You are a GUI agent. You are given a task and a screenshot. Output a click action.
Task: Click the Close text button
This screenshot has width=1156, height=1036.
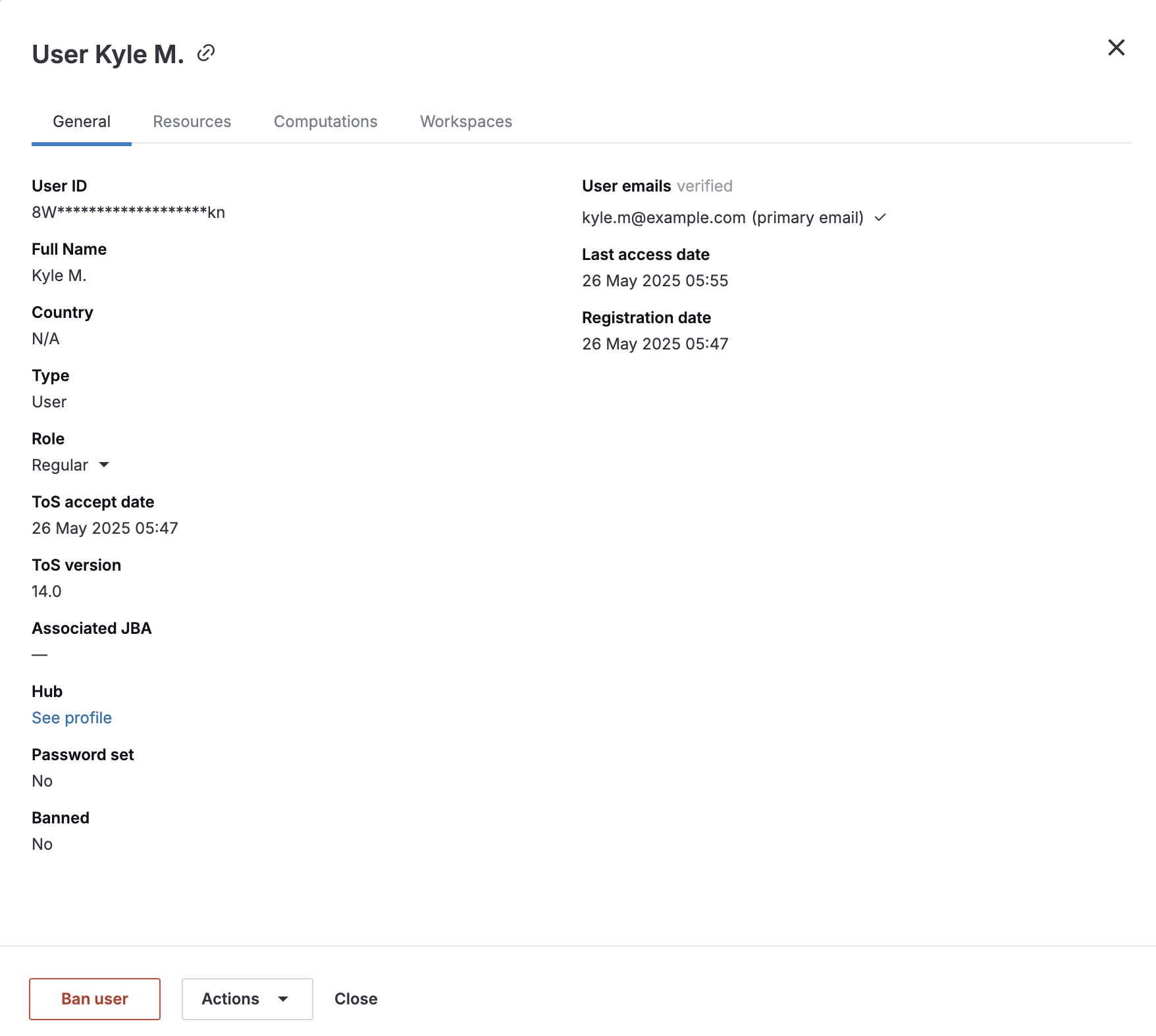(355, 998)
